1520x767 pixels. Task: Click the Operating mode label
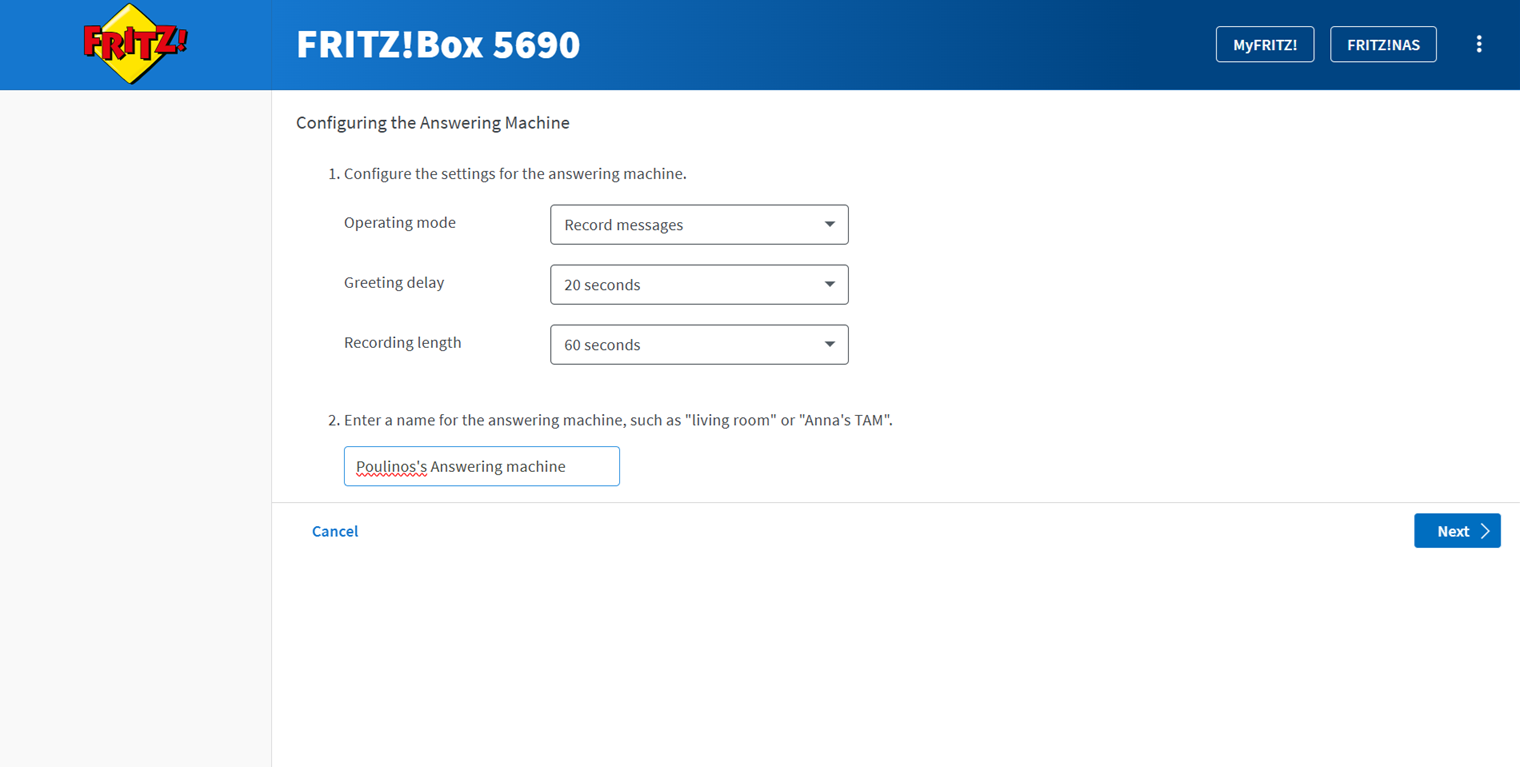coord(400,223)
